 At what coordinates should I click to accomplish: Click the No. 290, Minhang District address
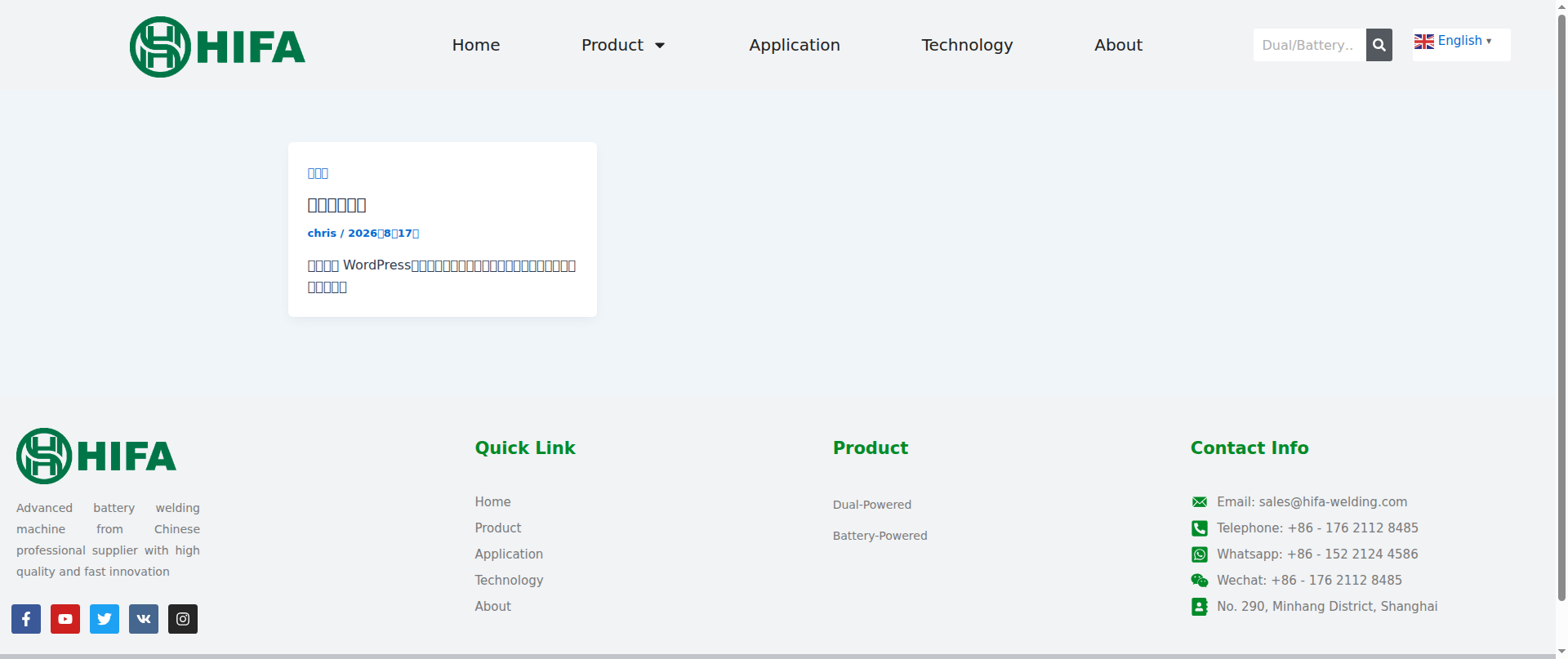1327,606
